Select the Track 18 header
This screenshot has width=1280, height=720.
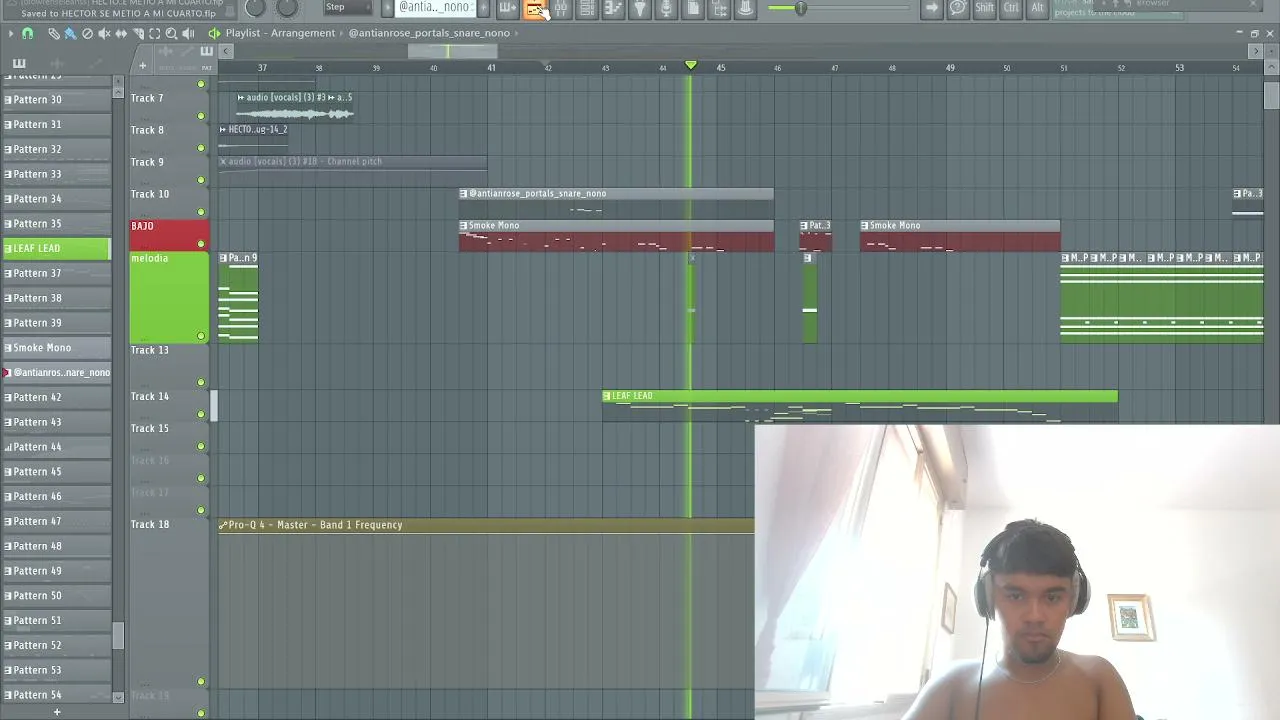coord(170,604)
